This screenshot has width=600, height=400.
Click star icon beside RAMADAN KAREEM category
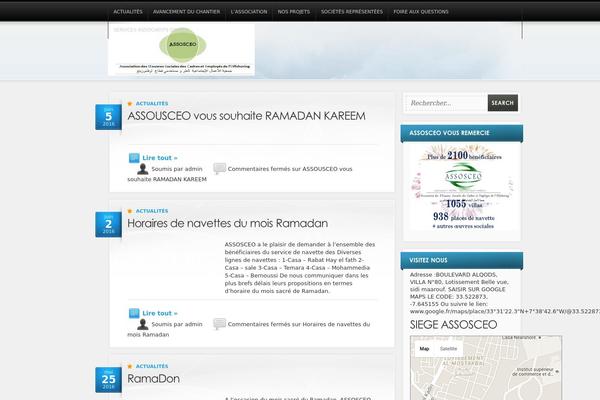(x=130, y=104)
